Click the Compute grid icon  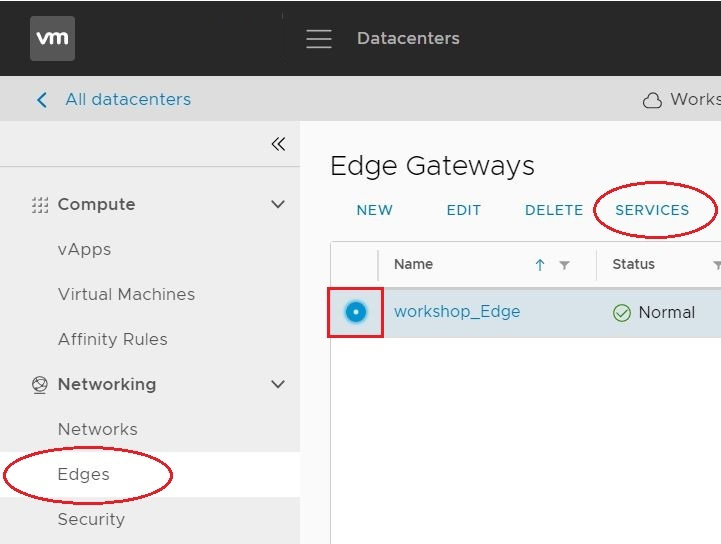[40, 205]
